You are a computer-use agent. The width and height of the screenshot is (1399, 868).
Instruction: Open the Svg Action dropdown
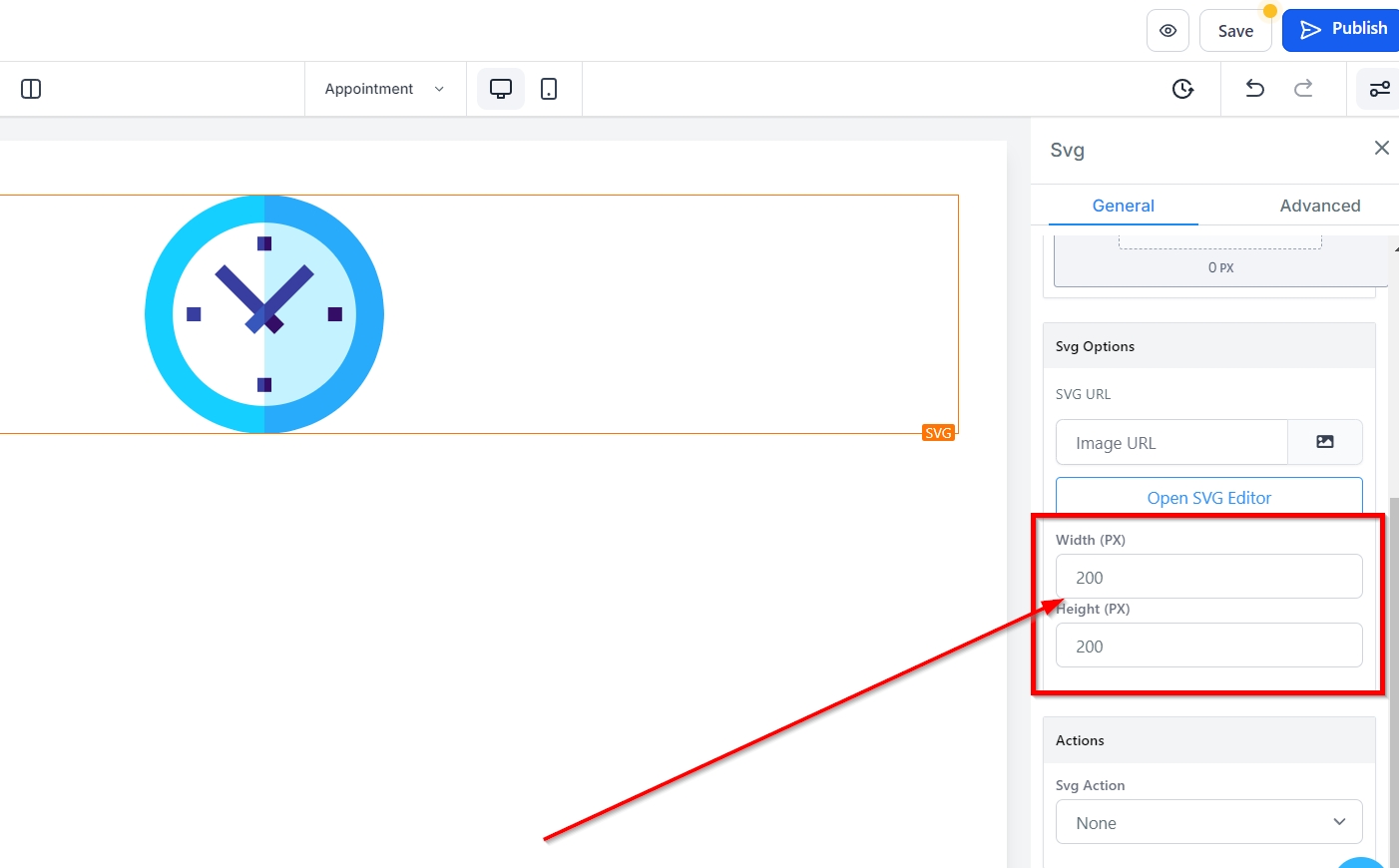pos(1208,822)
